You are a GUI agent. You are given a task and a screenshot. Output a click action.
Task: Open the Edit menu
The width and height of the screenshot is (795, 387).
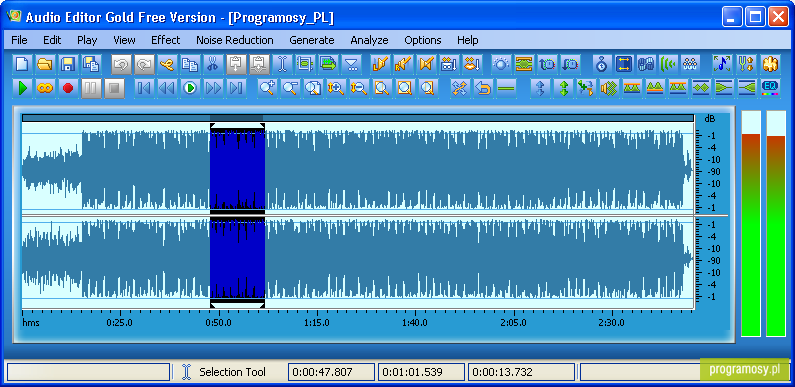pyautogui.click(x=52, y=40)
